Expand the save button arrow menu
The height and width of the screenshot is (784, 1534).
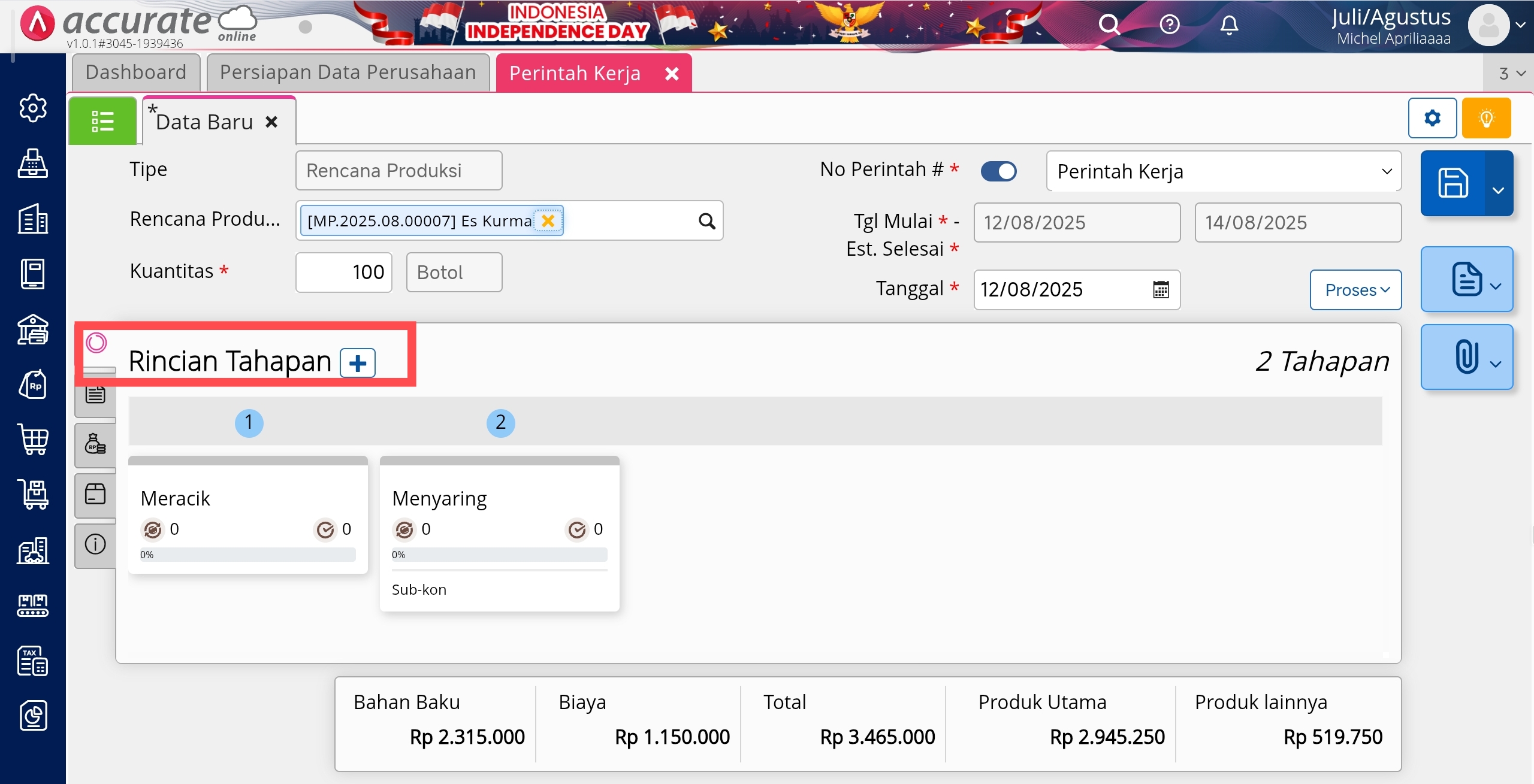point(1498,190)
